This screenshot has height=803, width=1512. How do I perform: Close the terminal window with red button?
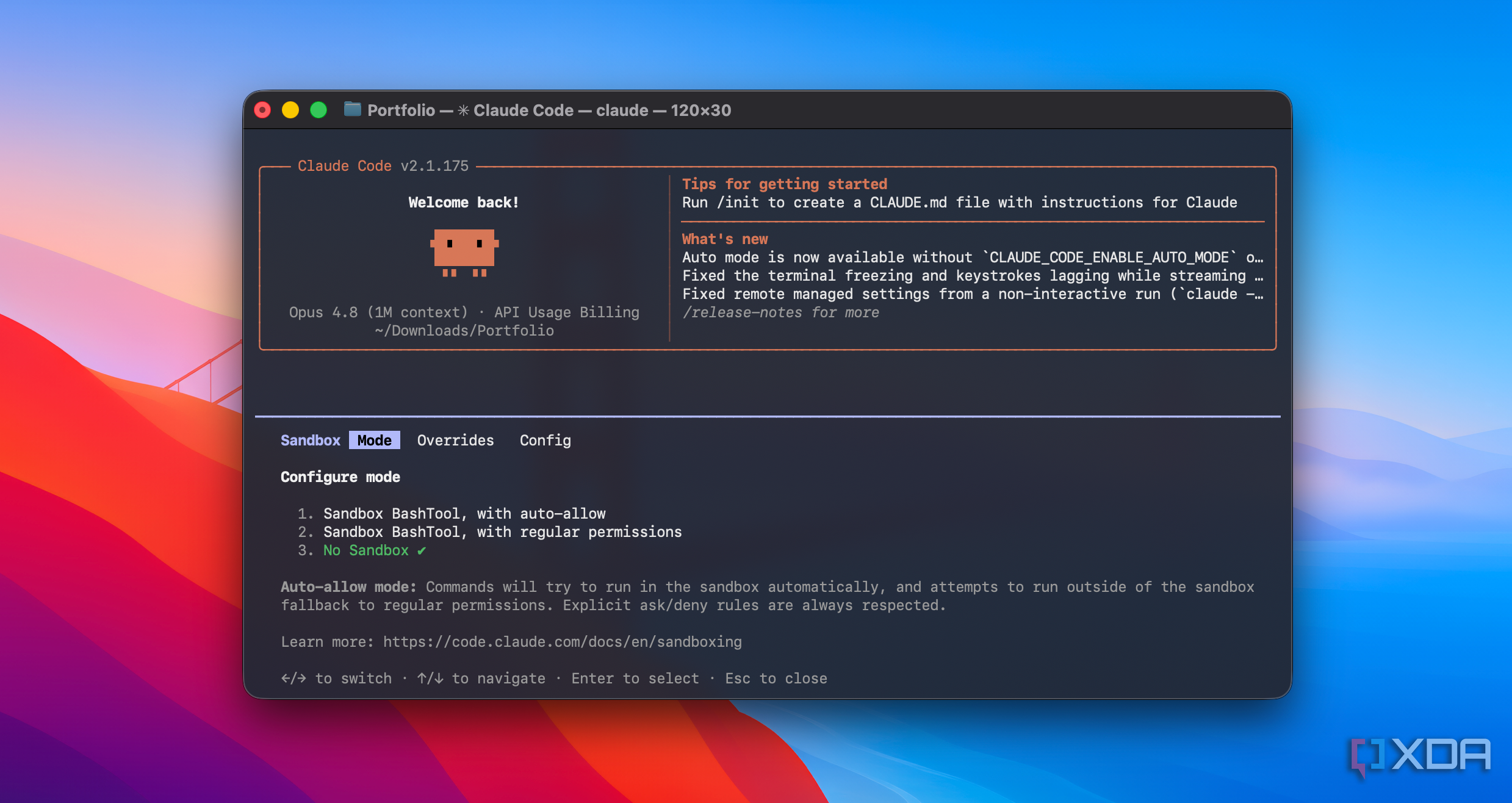point(262,110)
